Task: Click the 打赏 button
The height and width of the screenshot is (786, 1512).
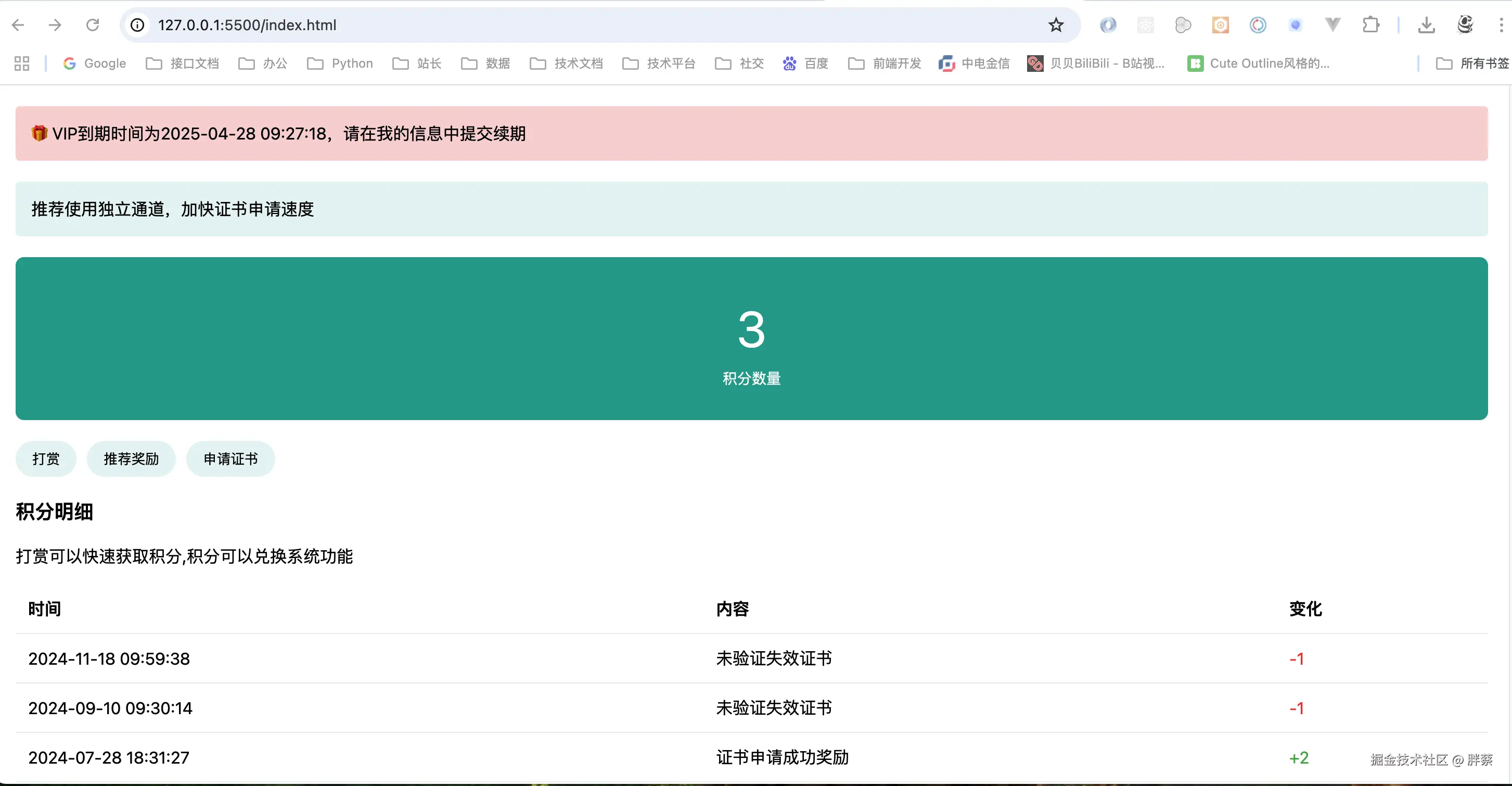Action: click(46, 459)
